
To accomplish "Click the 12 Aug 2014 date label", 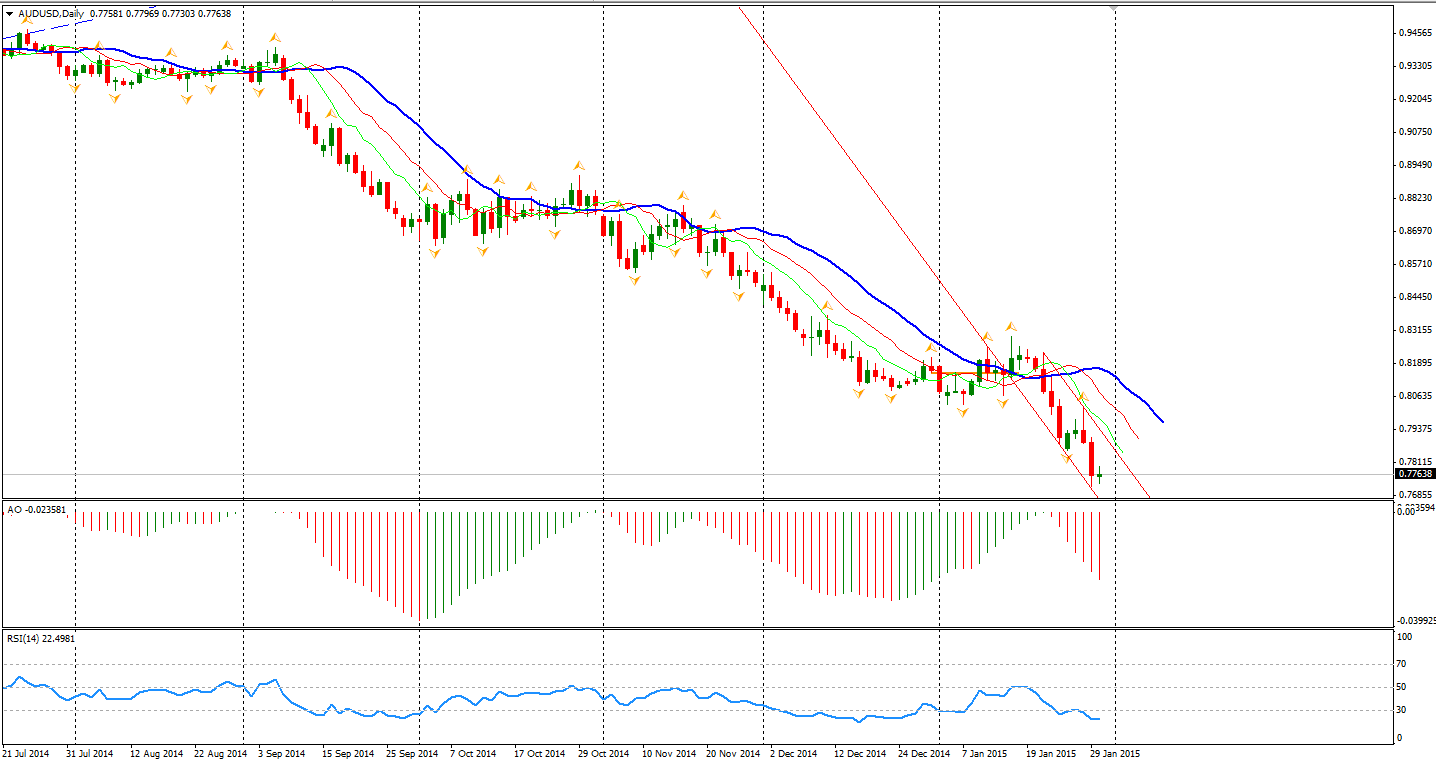I will pyautogui.click(x=156, y=753).
